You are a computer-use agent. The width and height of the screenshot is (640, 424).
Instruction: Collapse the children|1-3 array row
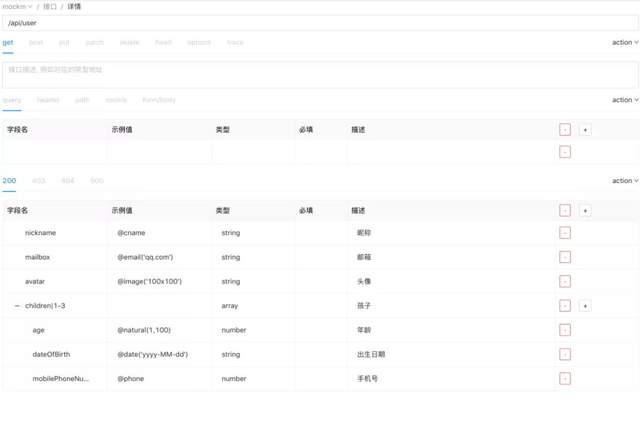(x=17, y=306)
